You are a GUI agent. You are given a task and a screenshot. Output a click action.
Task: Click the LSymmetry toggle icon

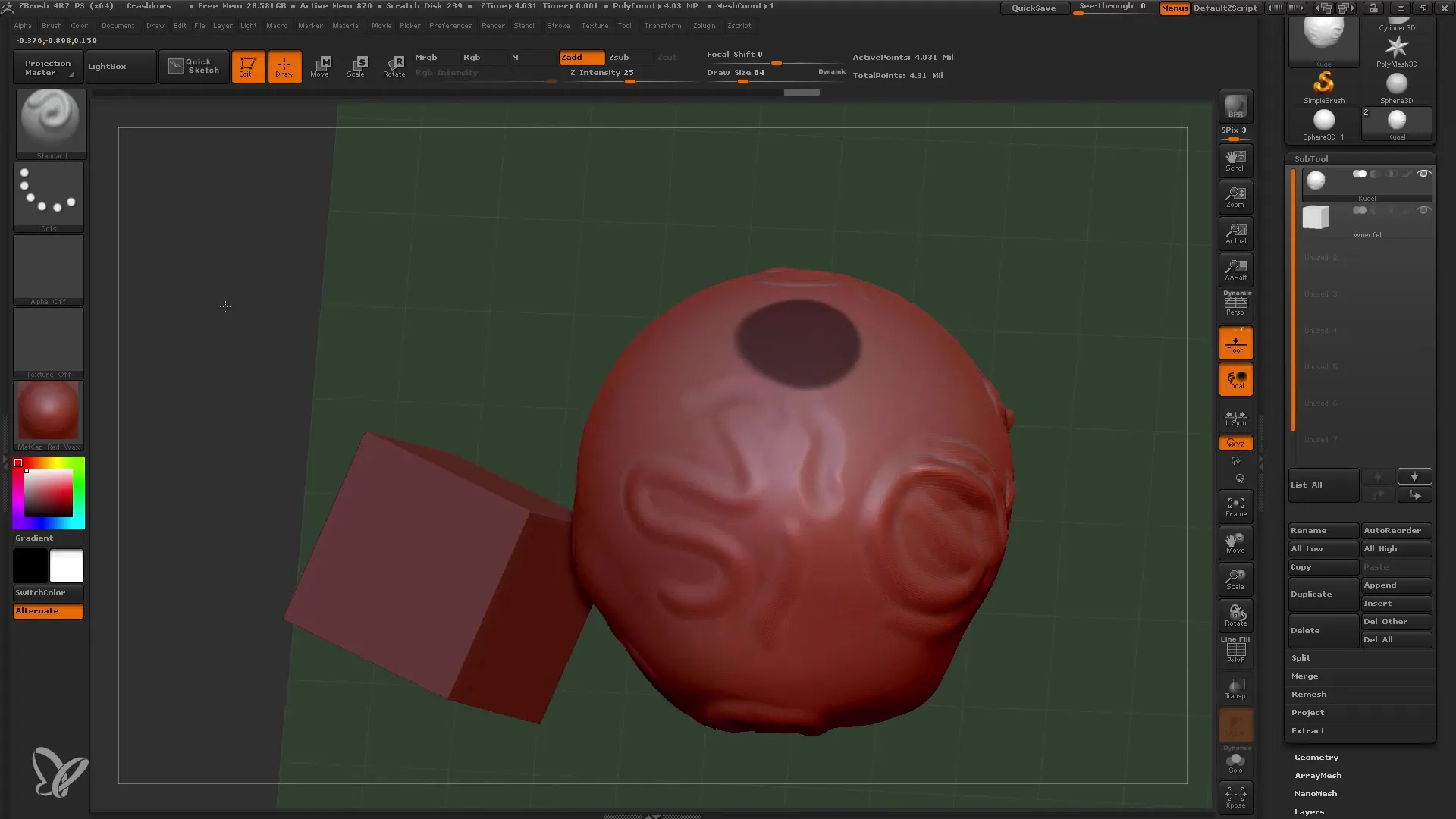pos(1235,417)
